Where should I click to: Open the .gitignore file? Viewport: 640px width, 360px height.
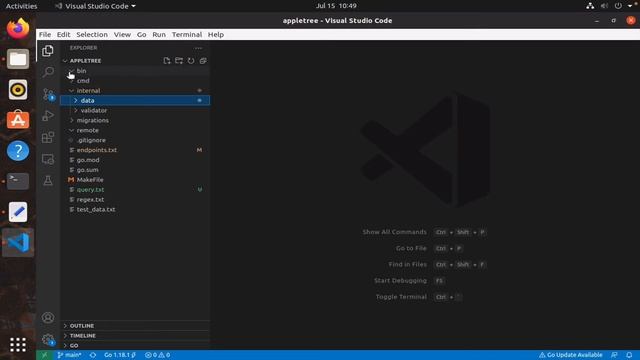pyautogui.click(x=135, y=140)
